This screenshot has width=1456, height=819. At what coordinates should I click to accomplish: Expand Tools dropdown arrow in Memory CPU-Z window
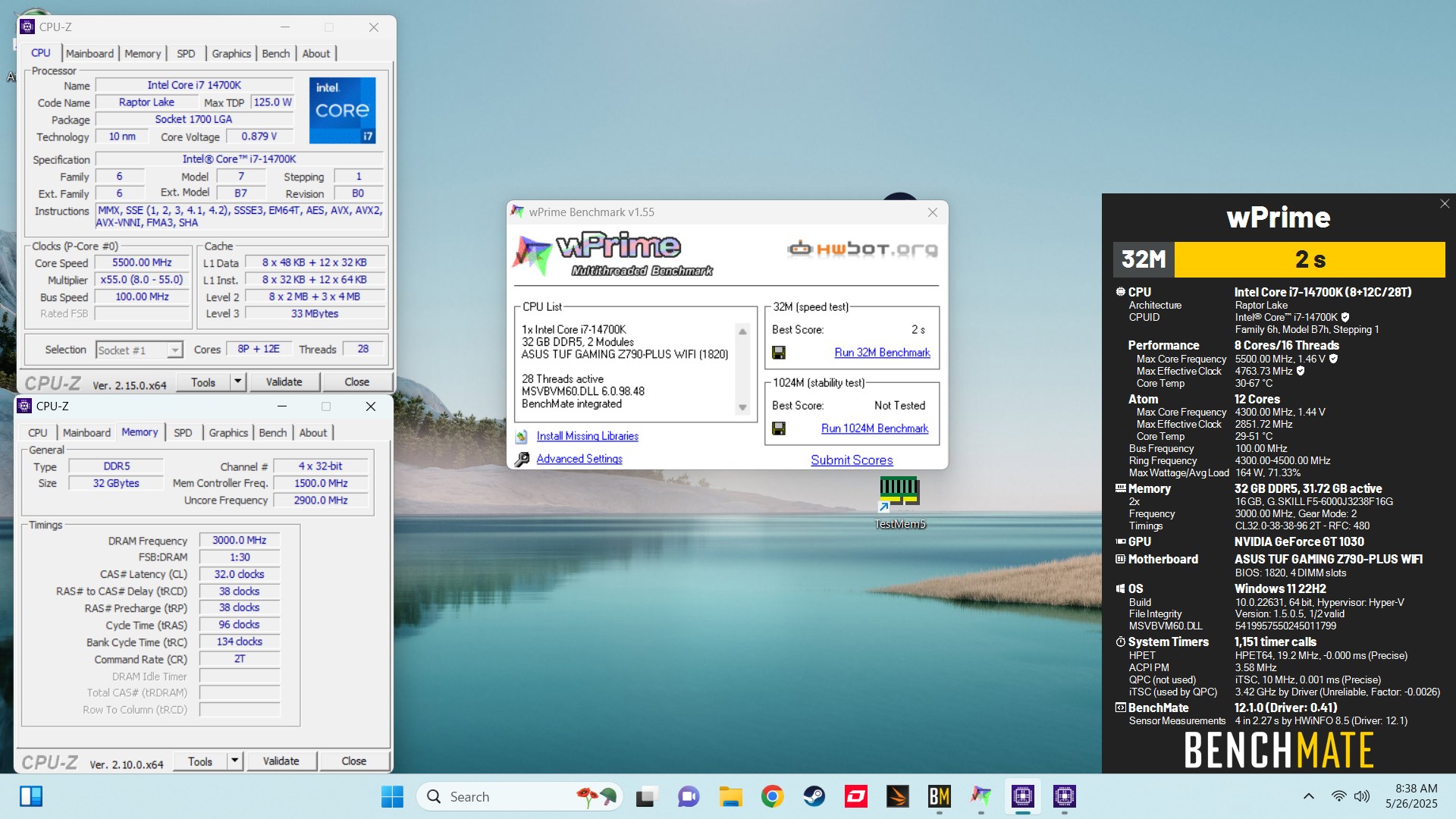(x=234, y=761)
